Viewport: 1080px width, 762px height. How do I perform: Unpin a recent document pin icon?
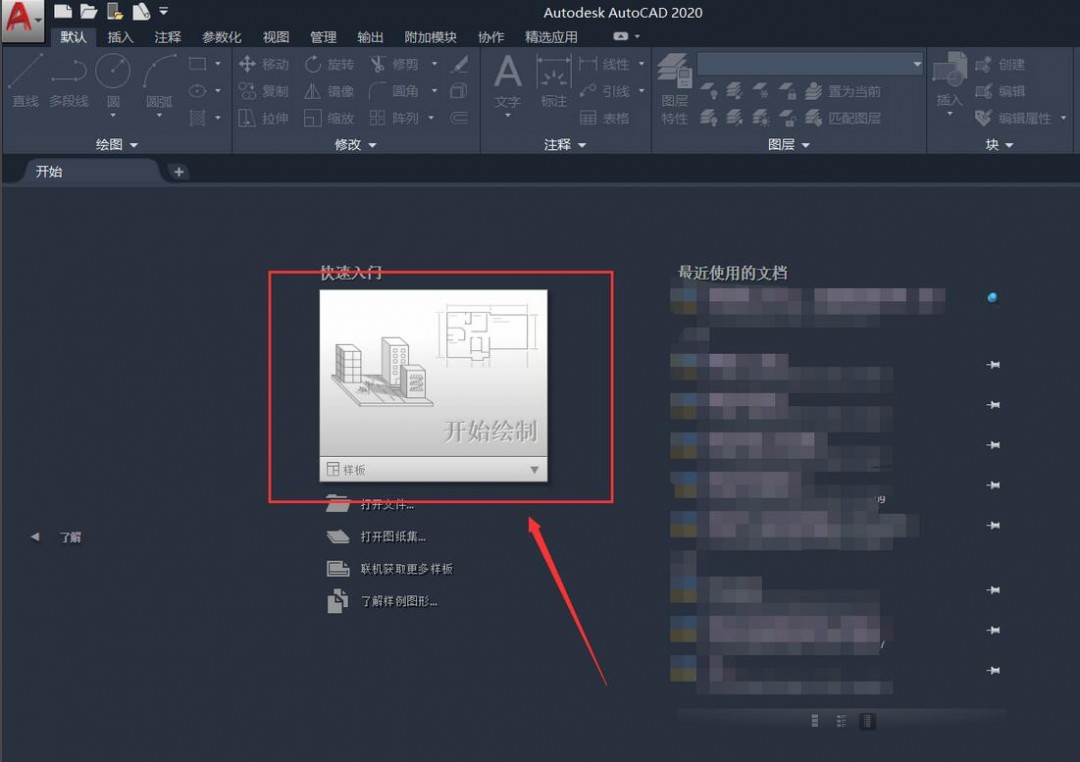coord(992,364)
